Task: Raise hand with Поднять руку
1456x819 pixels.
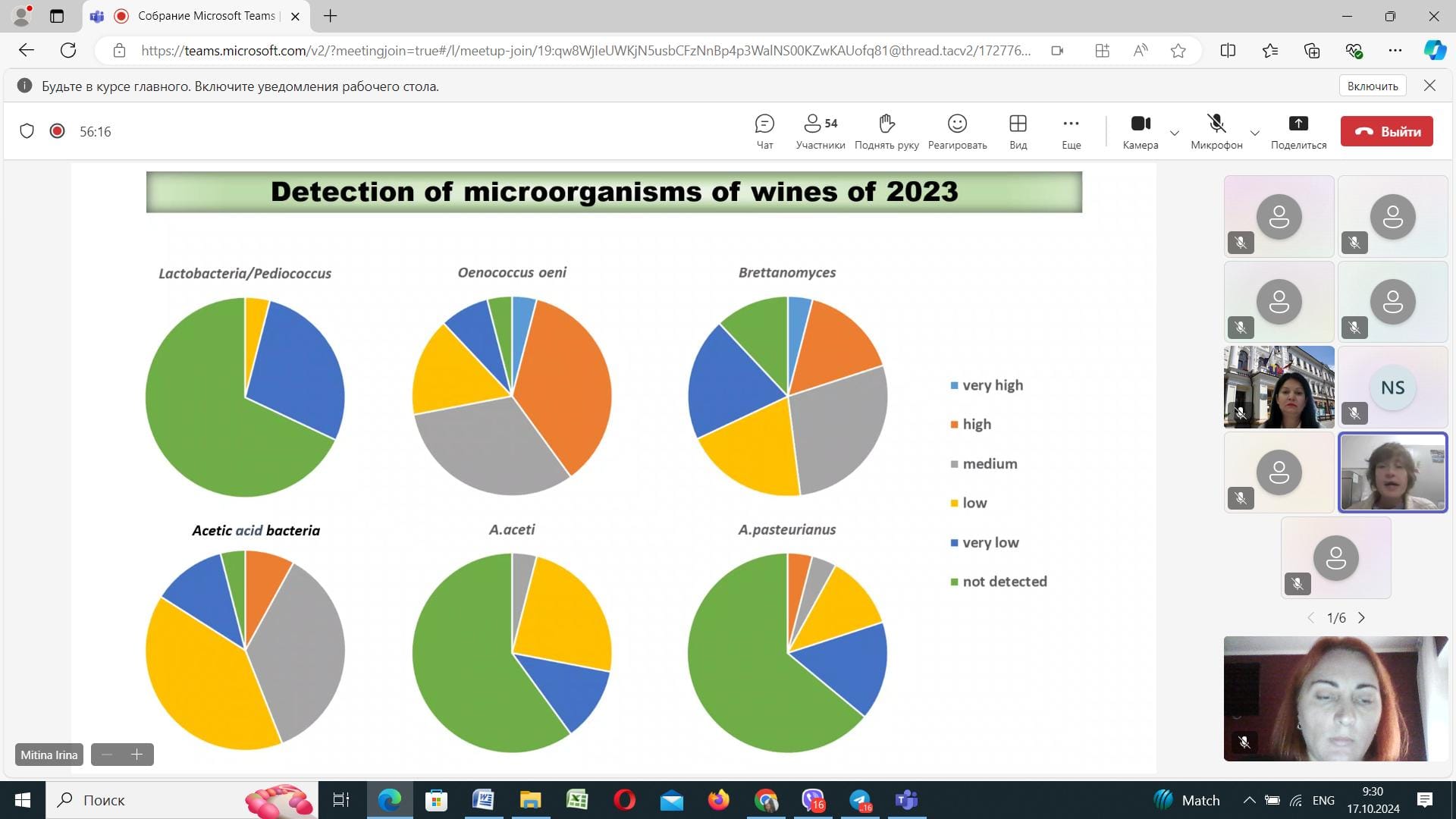Action: (x=886, y=131)
